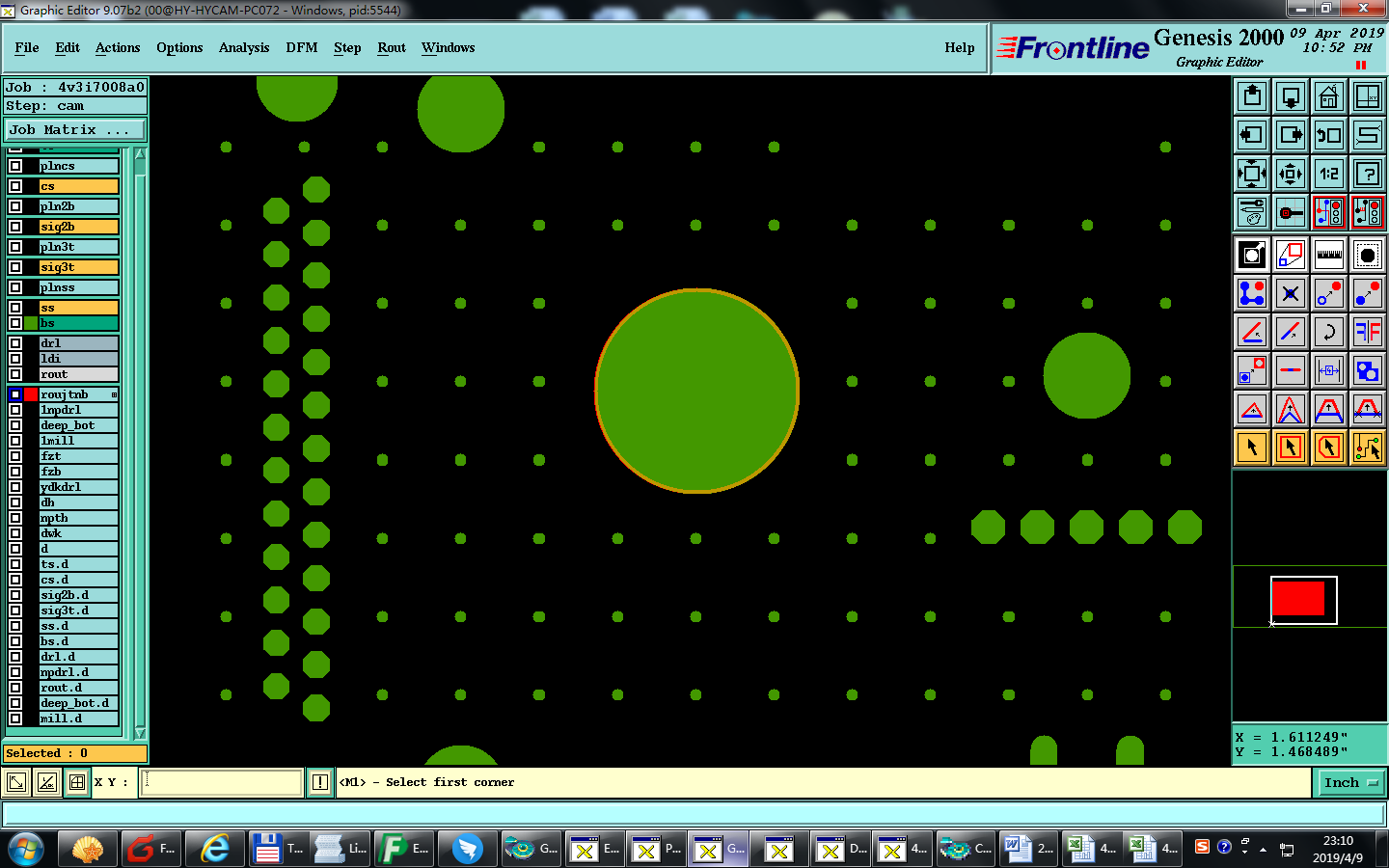Click the blue bird app taskbar icon
Viewport: 1389px width, 868px height.
[468, 849]
